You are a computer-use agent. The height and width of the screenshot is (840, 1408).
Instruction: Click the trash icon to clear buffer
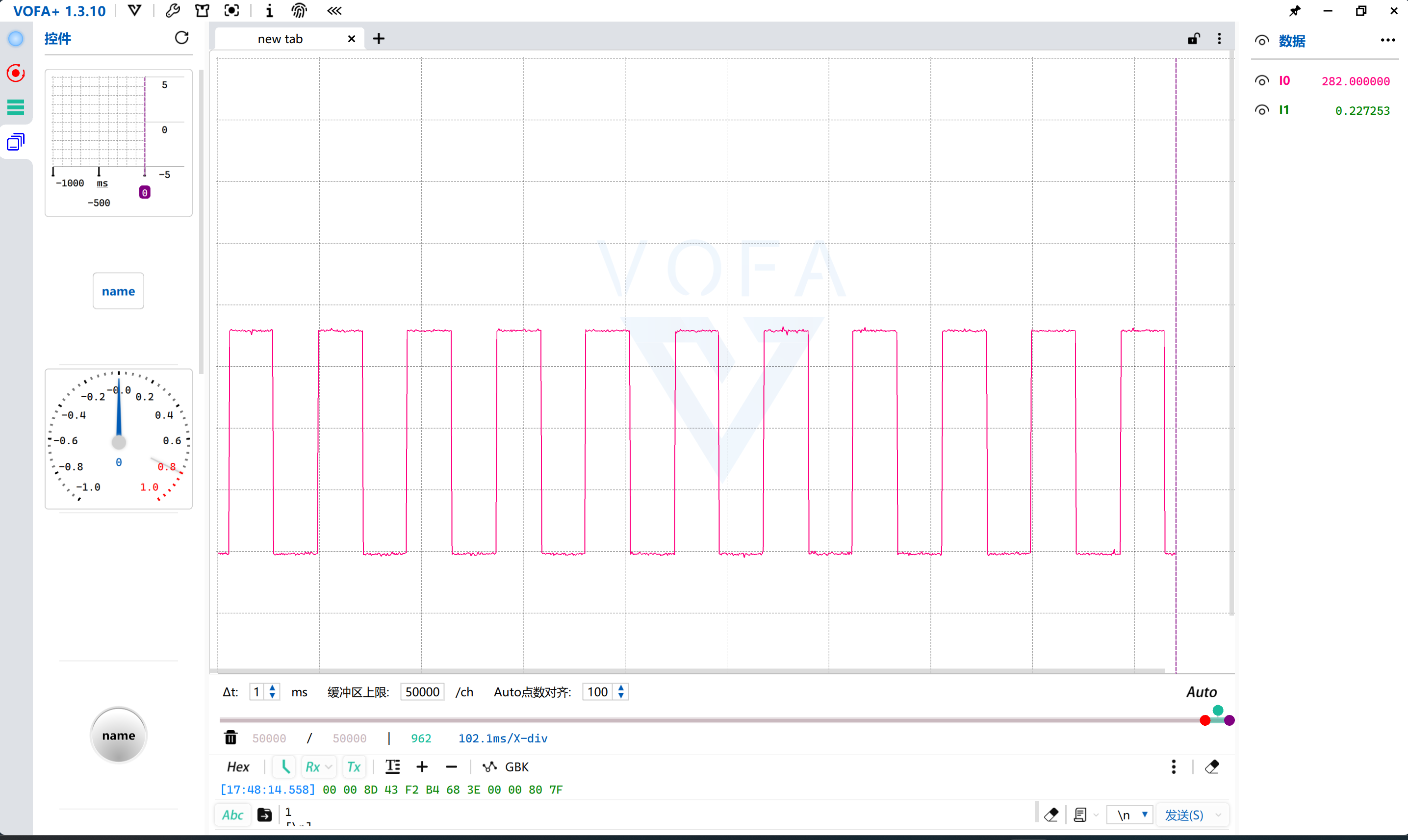pos(230,738)
